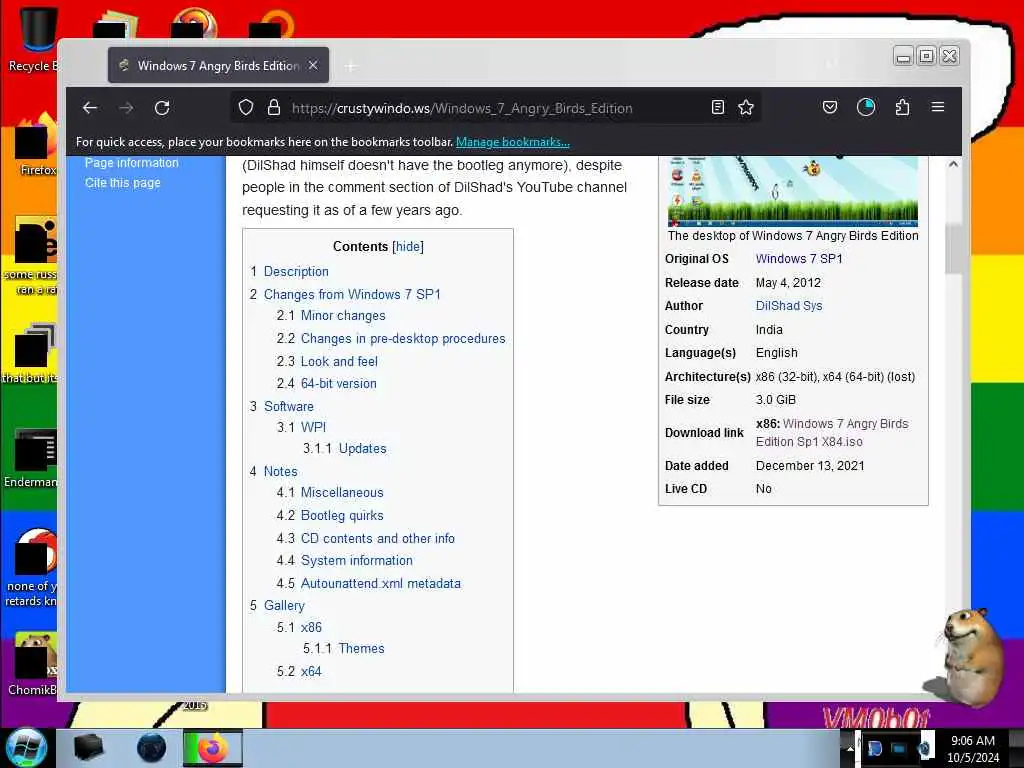Open the x86 ISO download link
The width and height of the screenshot is (1024, 768).
tap(832, 433)
